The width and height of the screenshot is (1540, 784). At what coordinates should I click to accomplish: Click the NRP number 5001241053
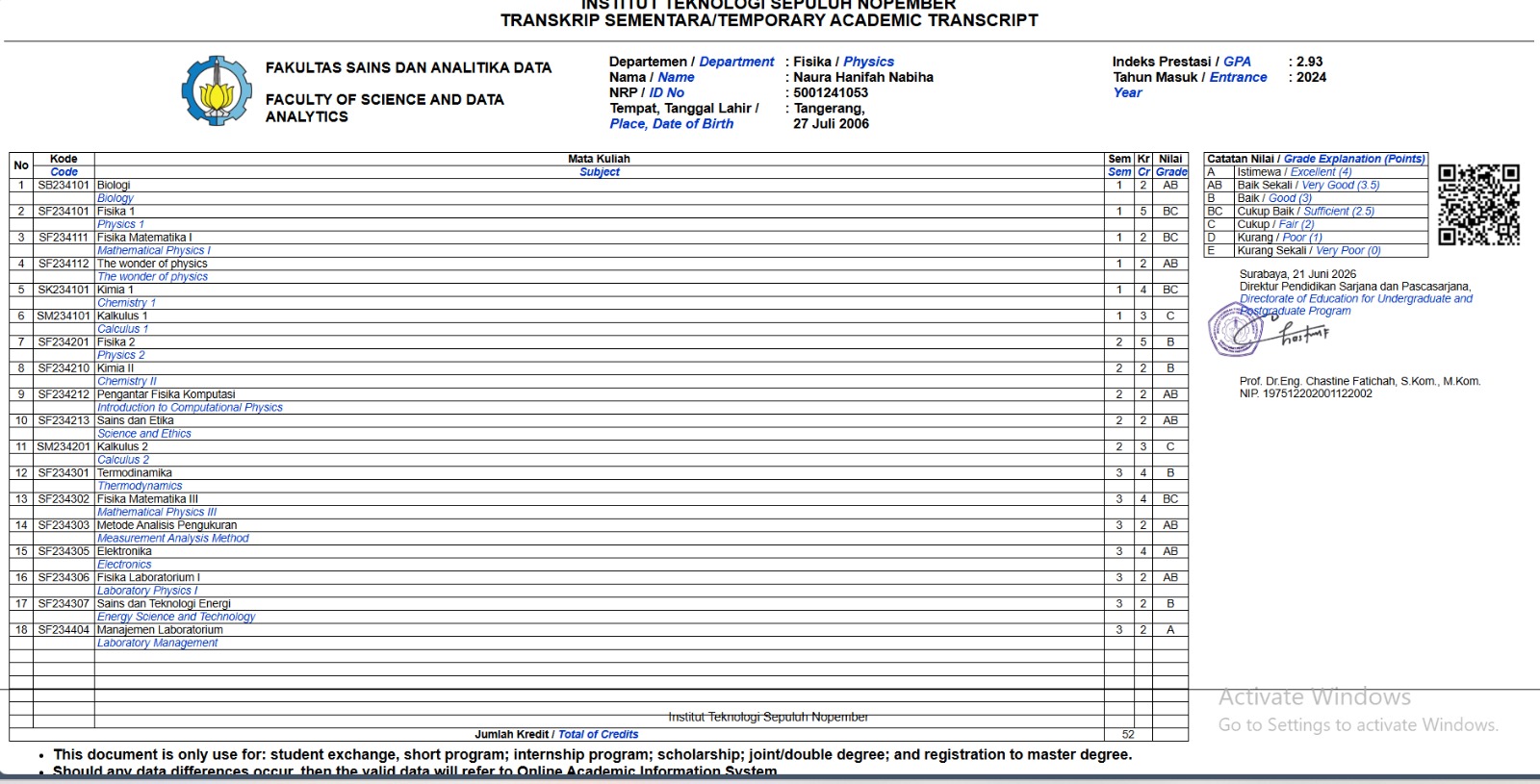[831, 92]
